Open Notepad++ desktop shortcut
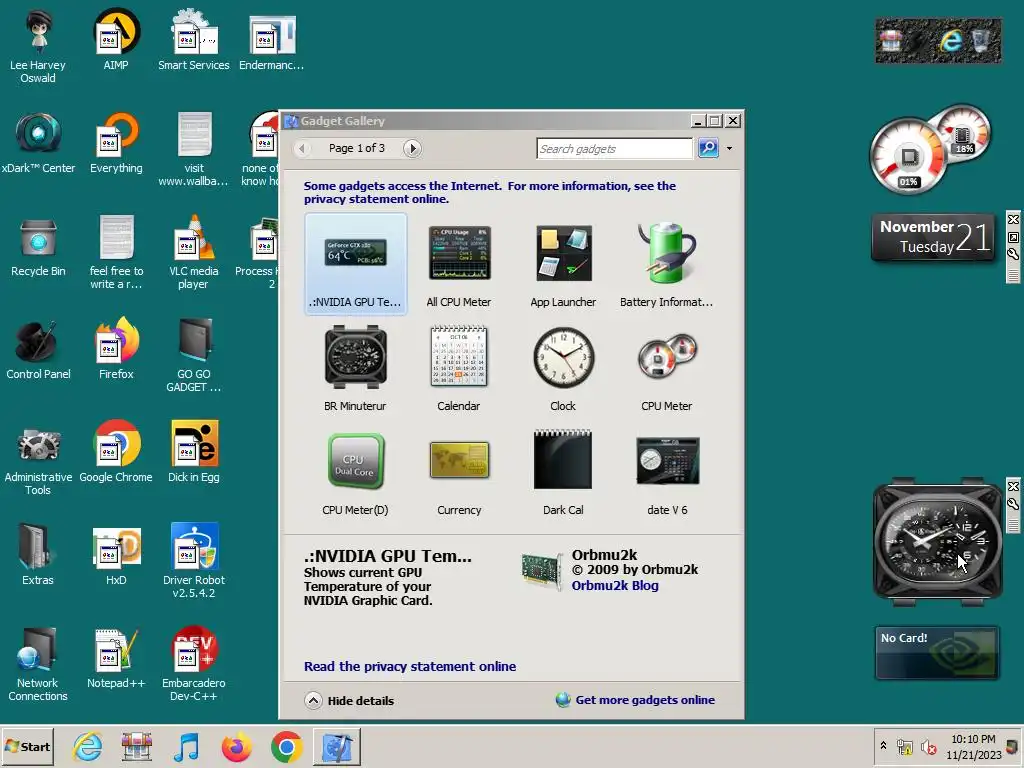1024x768 pixels. click(x=116, y=659)
